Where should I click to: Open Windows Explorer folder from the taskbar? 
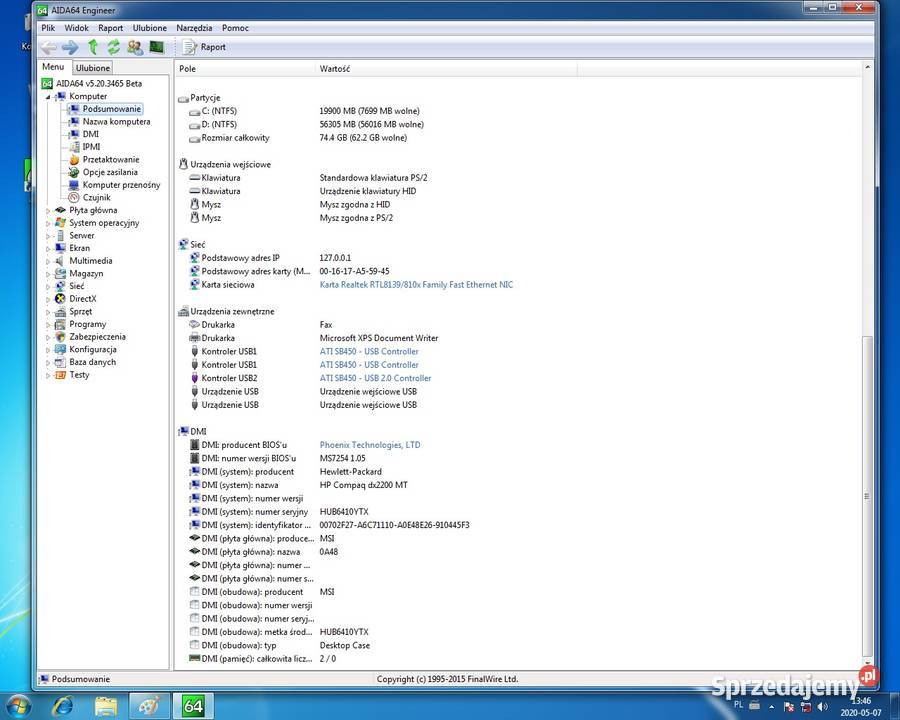tap(106, 706)
